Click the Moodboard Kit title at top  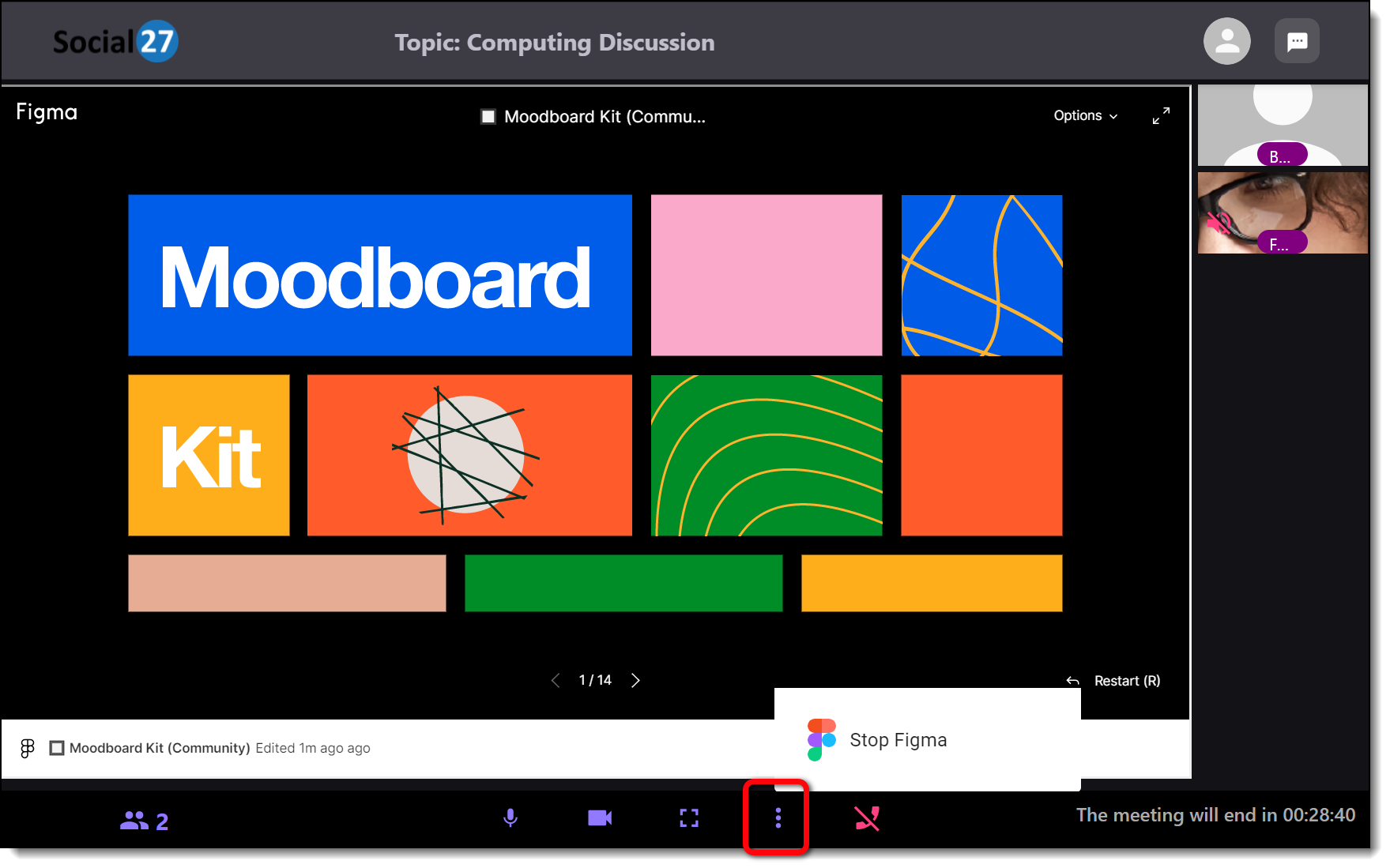tap(604, 117)
